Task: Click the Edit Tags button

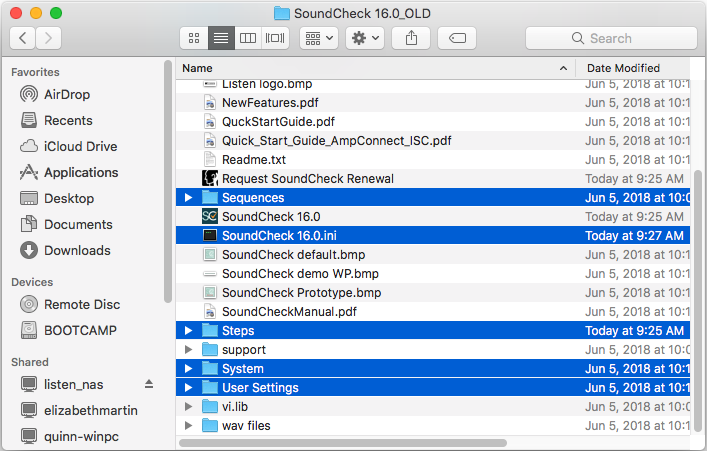Action: (457, 38)
